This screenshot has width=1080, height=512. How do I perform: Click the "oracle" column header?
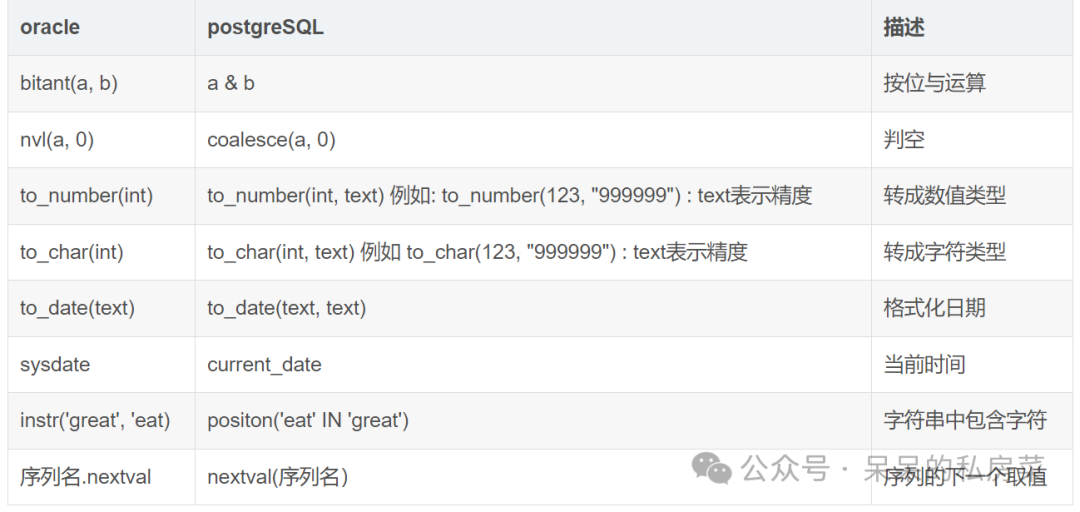point(50,28)
